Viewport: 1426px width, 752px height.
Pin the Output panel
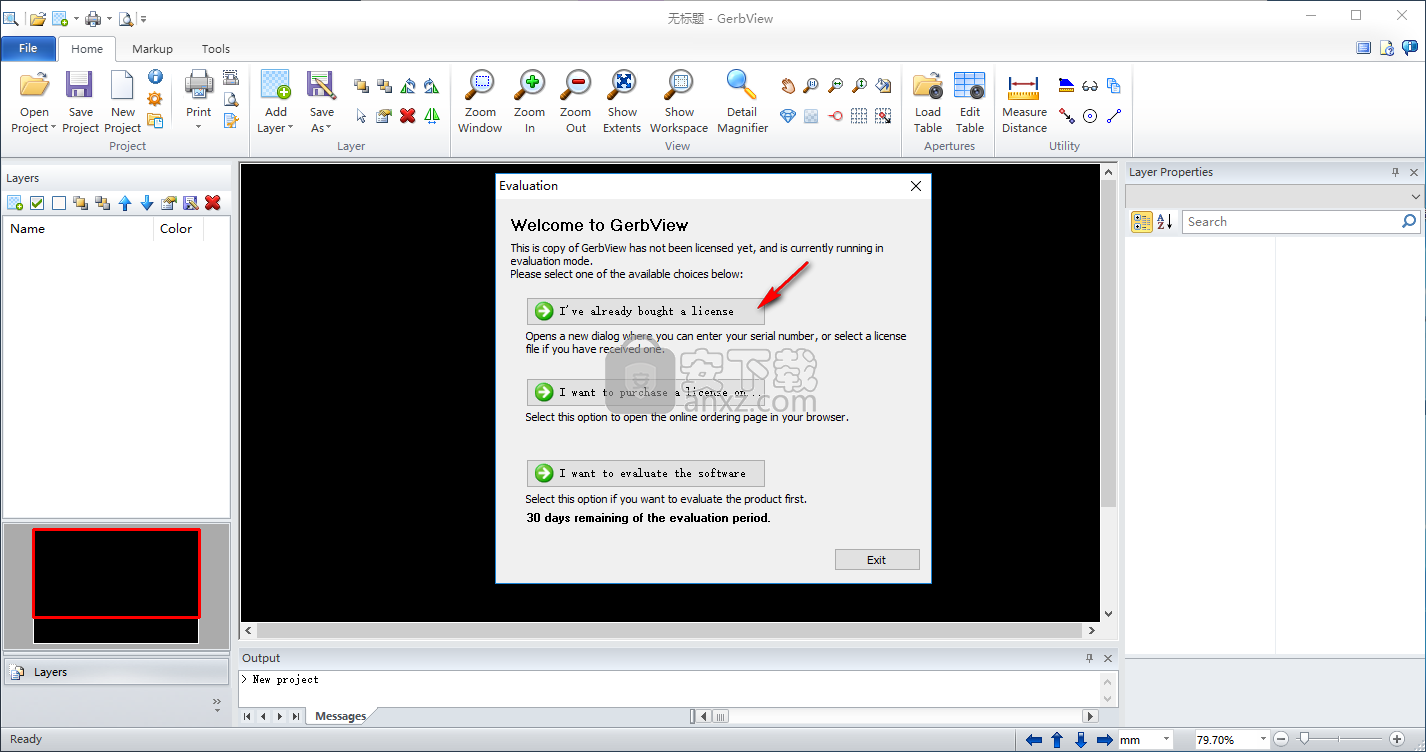click(1090, 658)
